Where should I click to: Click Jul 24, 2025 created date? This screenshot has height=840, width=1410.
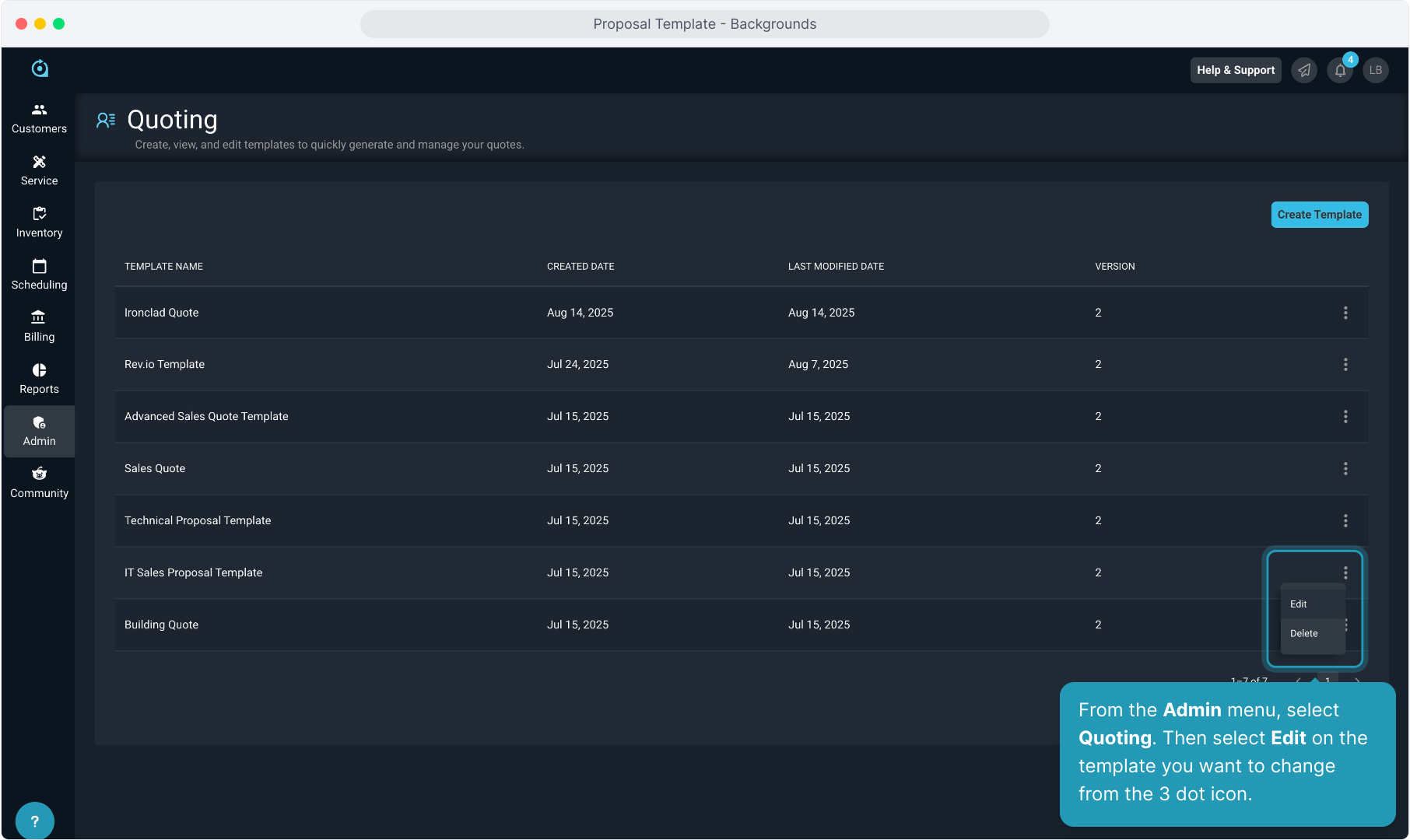point(578,365)
